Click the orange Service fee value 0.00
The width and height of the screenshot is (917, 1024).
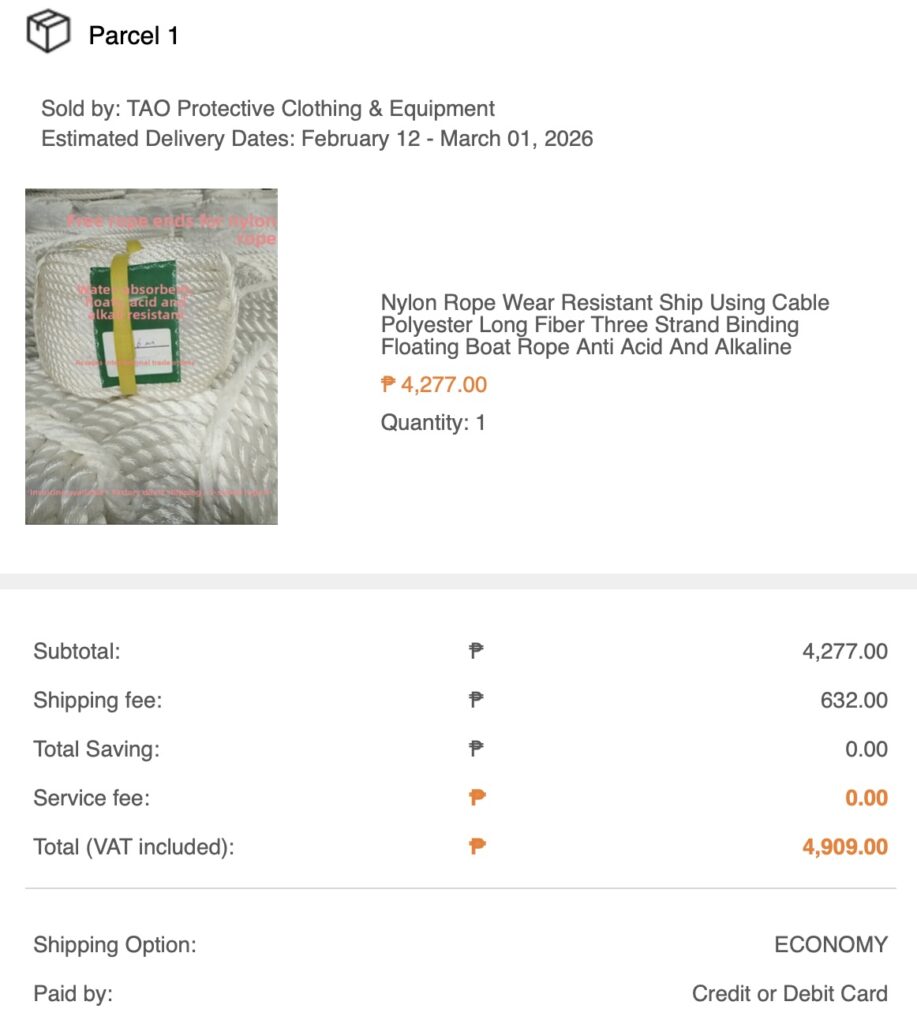click(866, 798)
